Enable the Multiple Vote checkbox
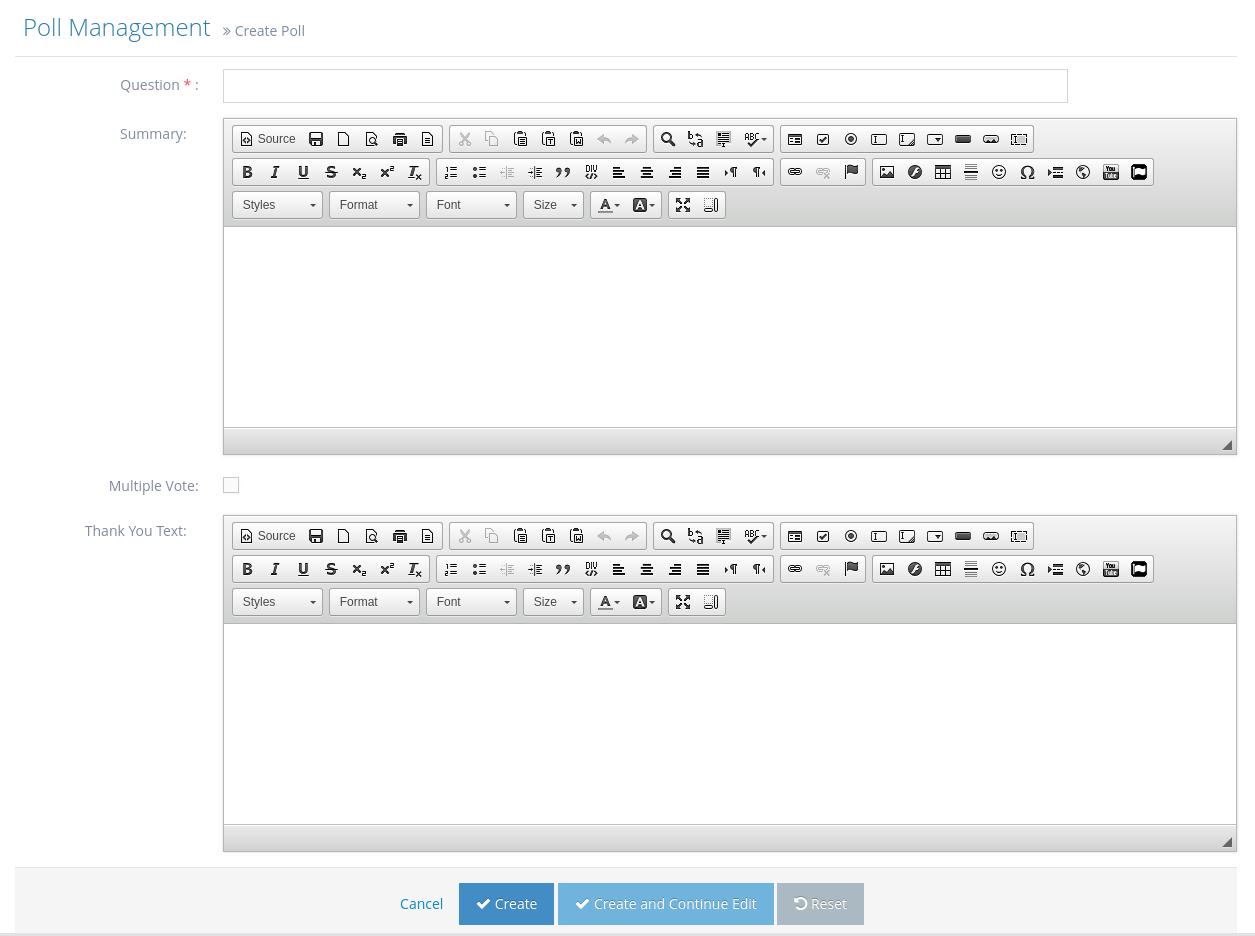1255x936 pixels. click(231, 486)
